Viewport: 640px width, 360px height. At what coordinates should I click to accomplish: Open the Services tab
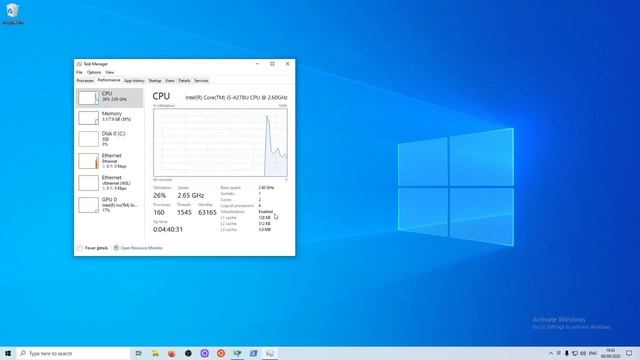tap(201, 81)
